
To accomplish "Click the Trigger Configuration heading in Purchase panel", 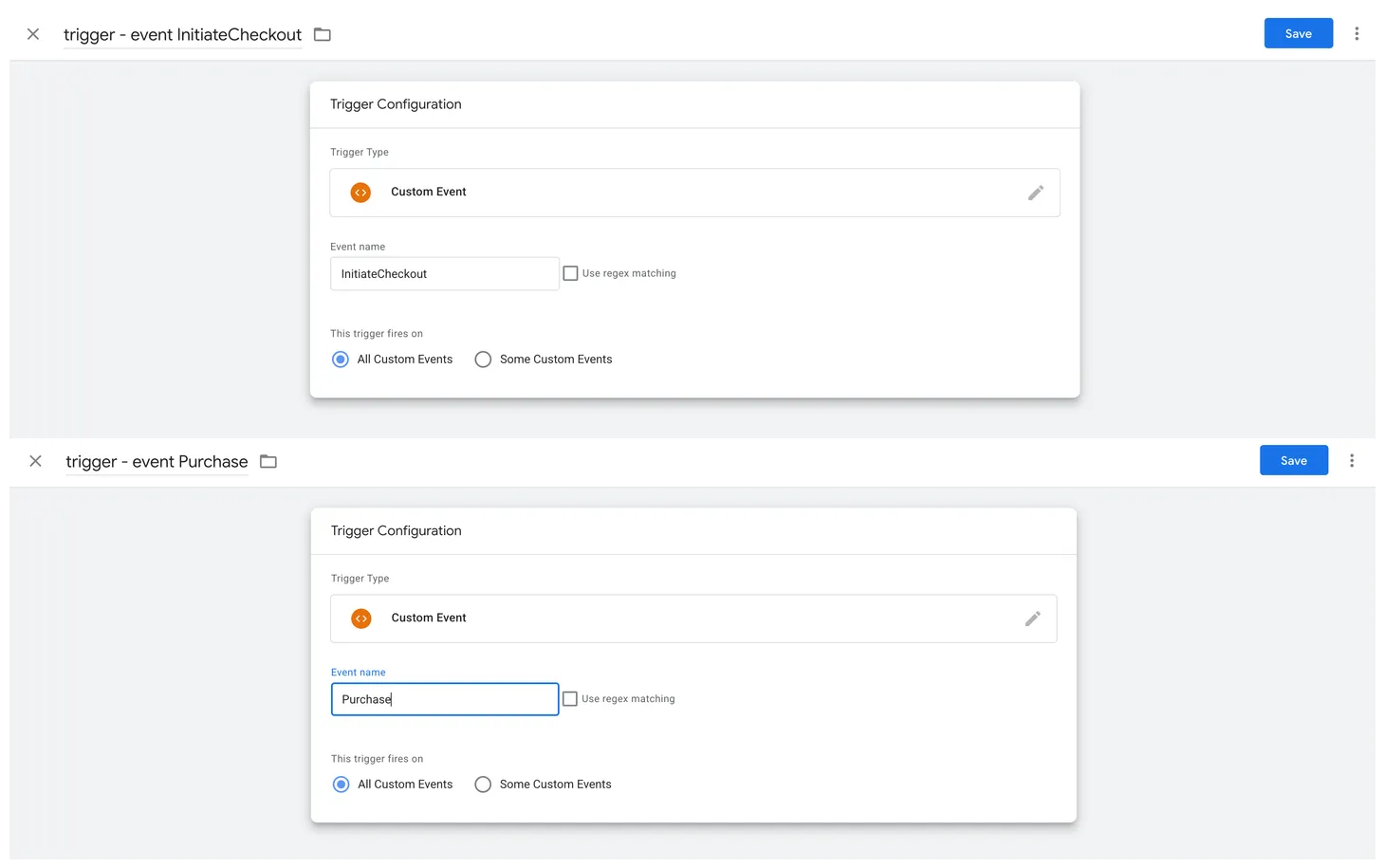I will click(396, 531).
